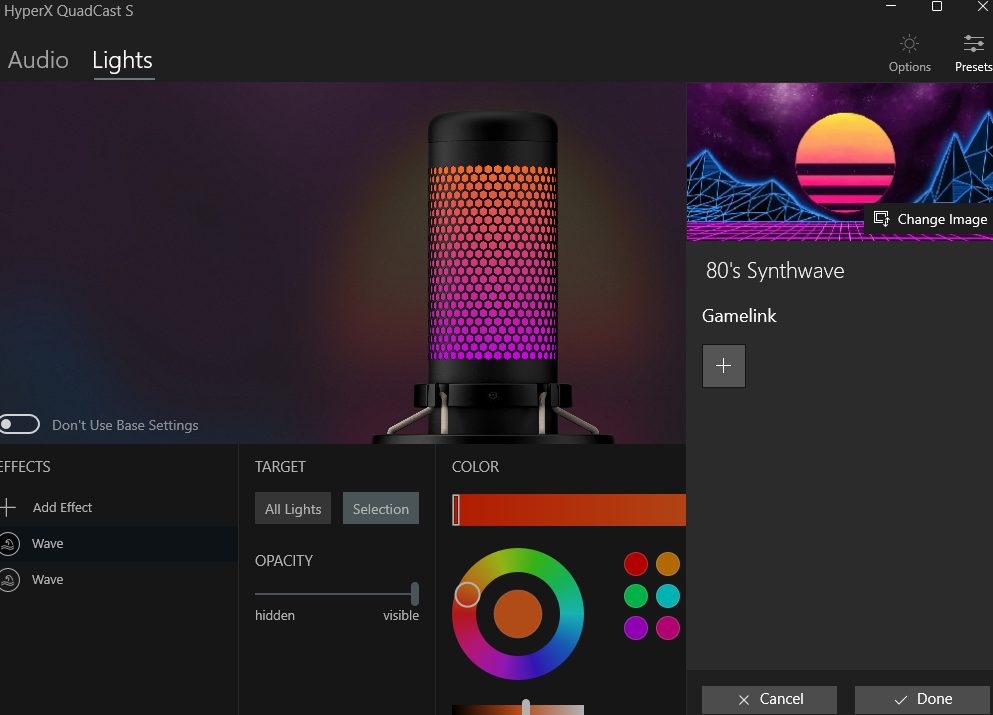Click the Cancel button

pyautogui.click(x=769, y=699)
